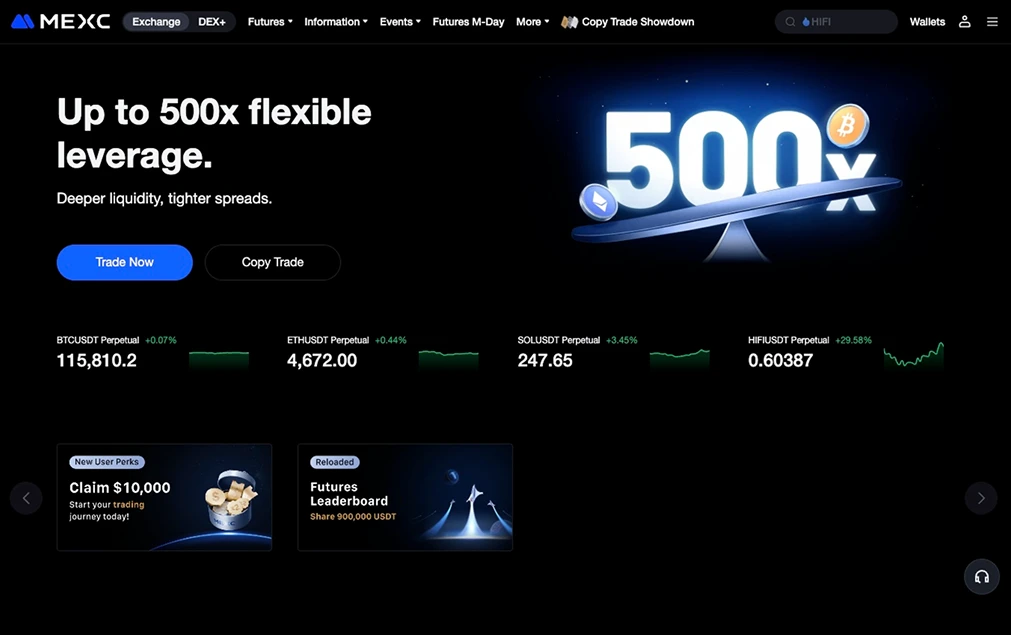This screenshot has width=1011, height=635.
Task: Click the Reloaded tag
Action: tap(335, 462)
